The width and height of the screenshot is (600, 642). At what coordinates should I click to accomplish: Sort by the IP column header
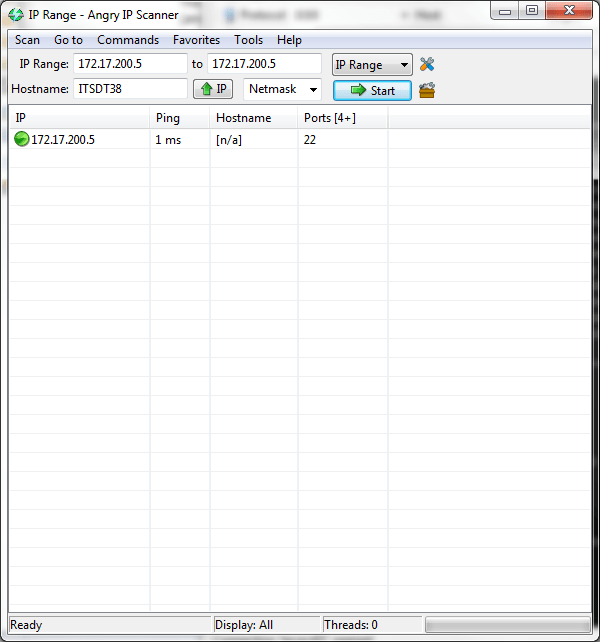pyautogui.click(x=79, y=118)
